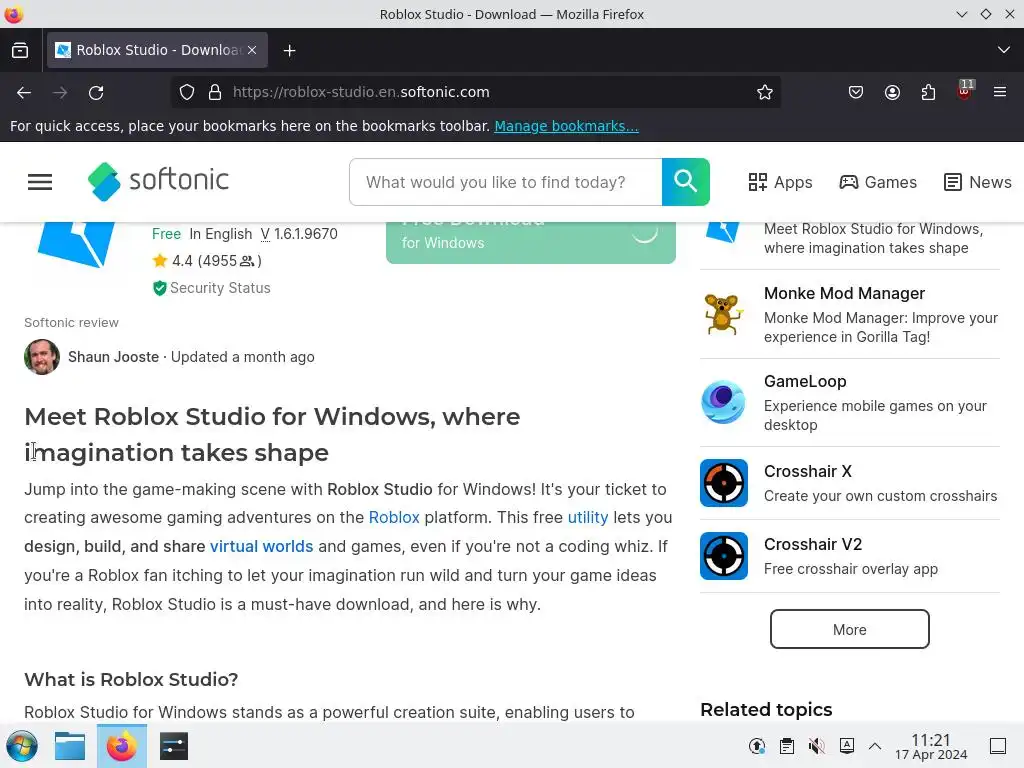Open Softonic hamburger side menu
This screenshot has width=1024, height=768.
[x=40, y=182]
